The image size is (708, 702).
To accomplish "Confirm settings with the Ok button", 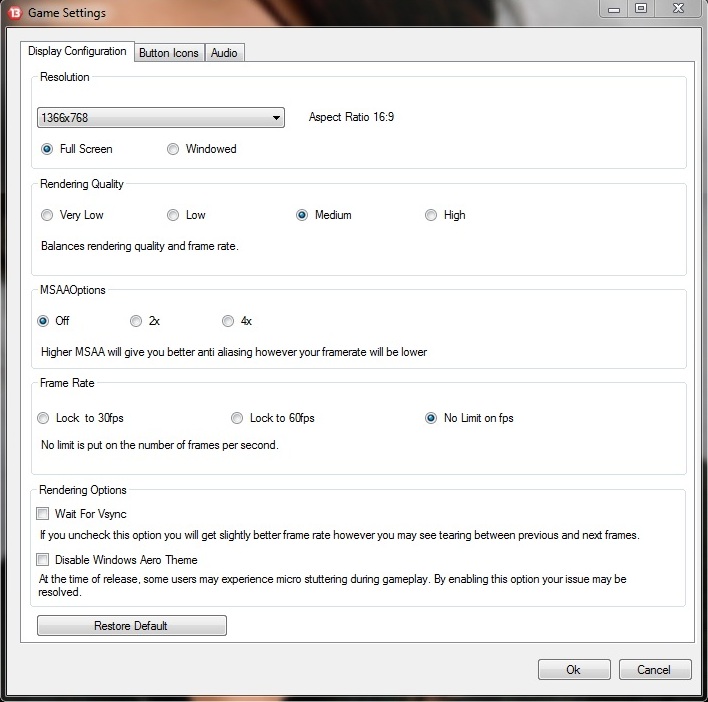I will 574,669.
